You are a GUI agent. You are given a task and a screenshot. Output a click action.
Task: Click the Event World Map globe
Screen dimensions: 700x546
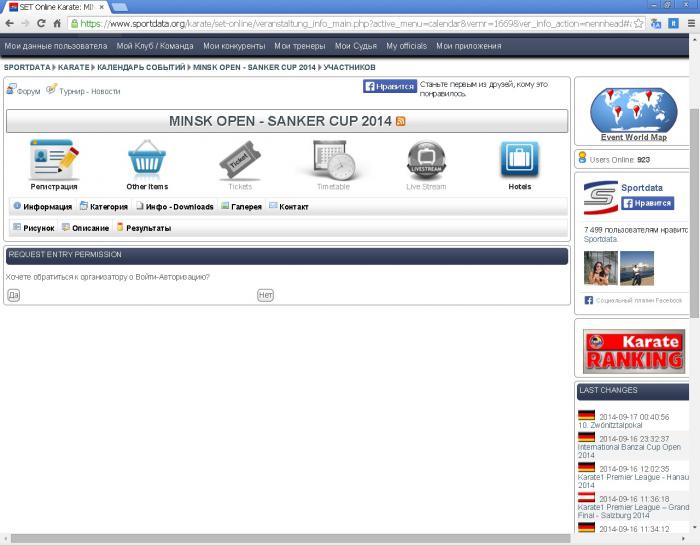(633, 110)
